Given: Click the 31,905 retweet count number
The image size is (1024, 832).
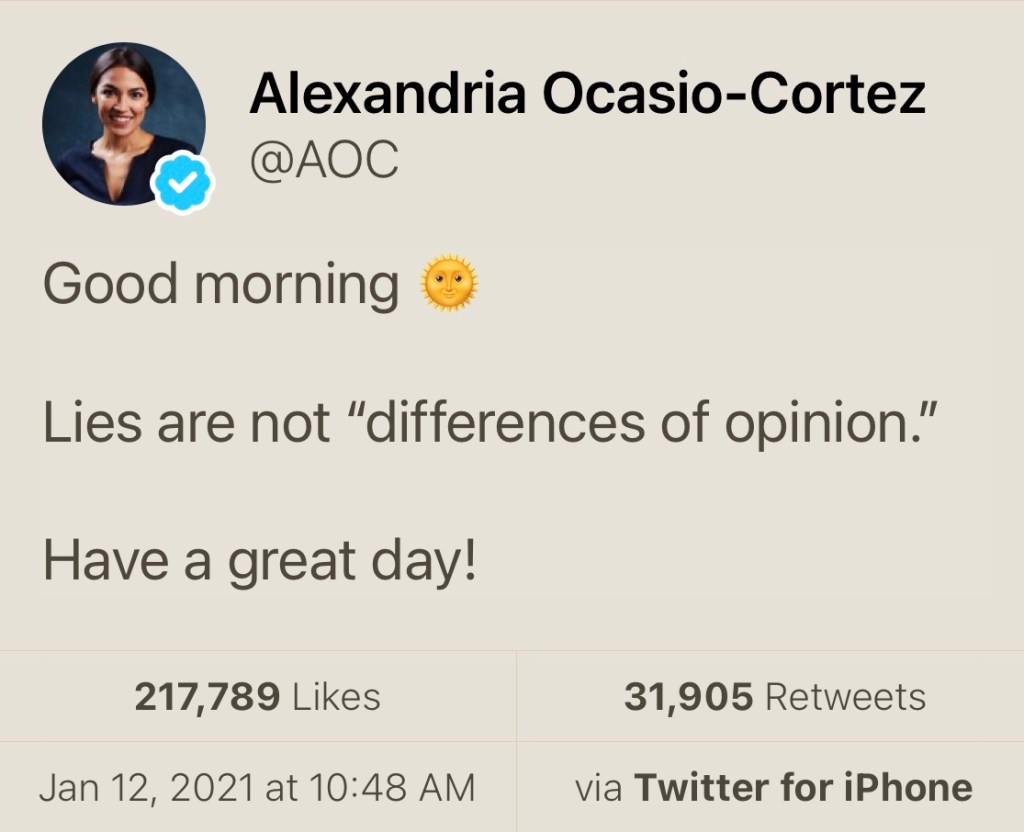Looking at the screenshot, I should click(688, 697).
